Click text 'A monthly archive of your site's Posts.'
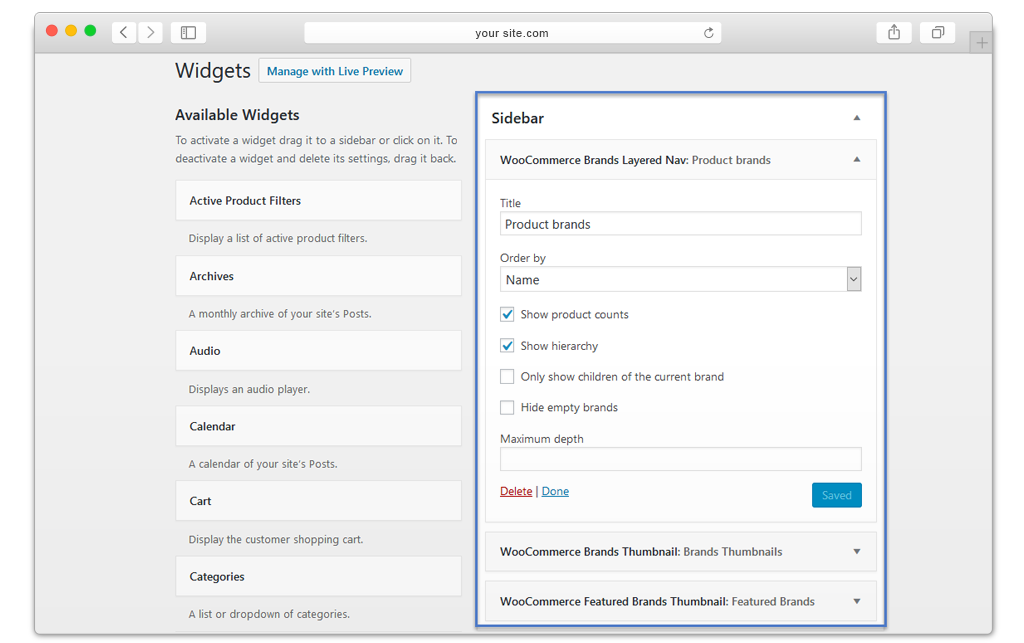 pos(280,314)
